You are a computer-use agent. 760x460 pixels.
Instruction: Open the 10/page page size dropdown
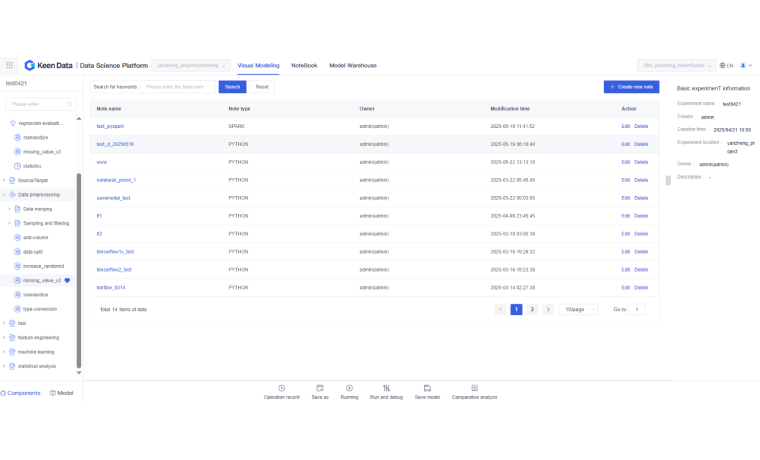pos(580,310)
